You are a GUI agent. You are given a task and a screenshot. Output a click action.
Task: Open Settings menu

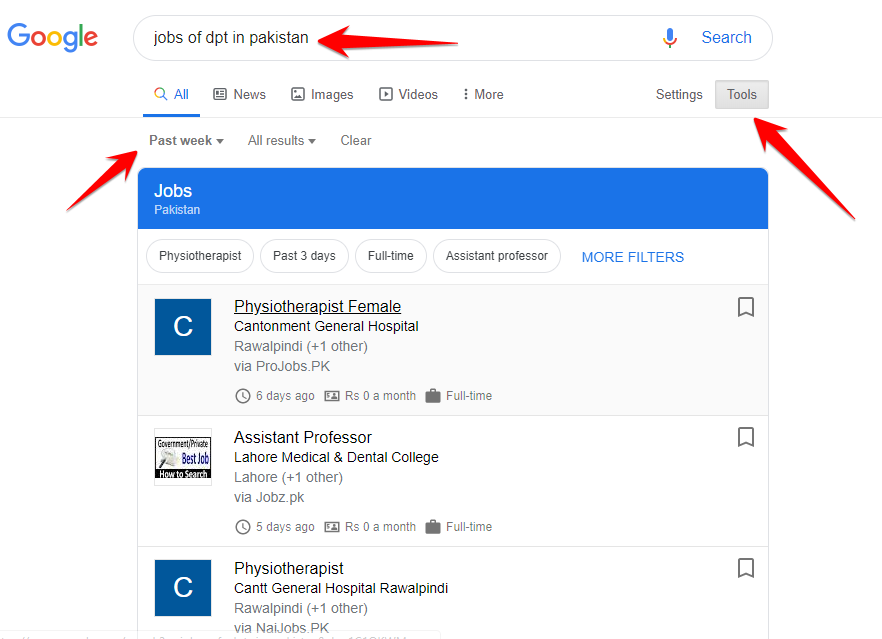679,94
